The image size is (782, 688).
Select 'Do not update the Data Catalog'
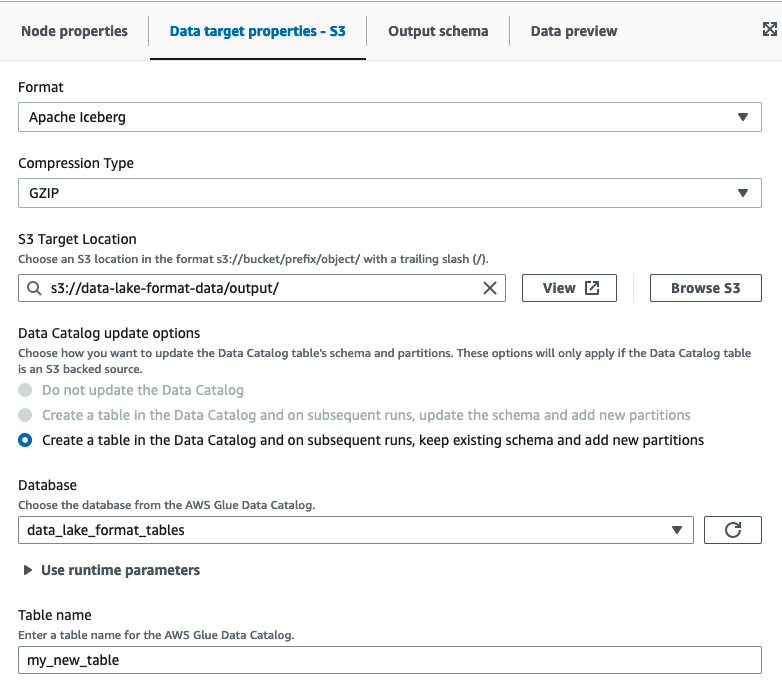pyautogui.click(x=25, y=390)
